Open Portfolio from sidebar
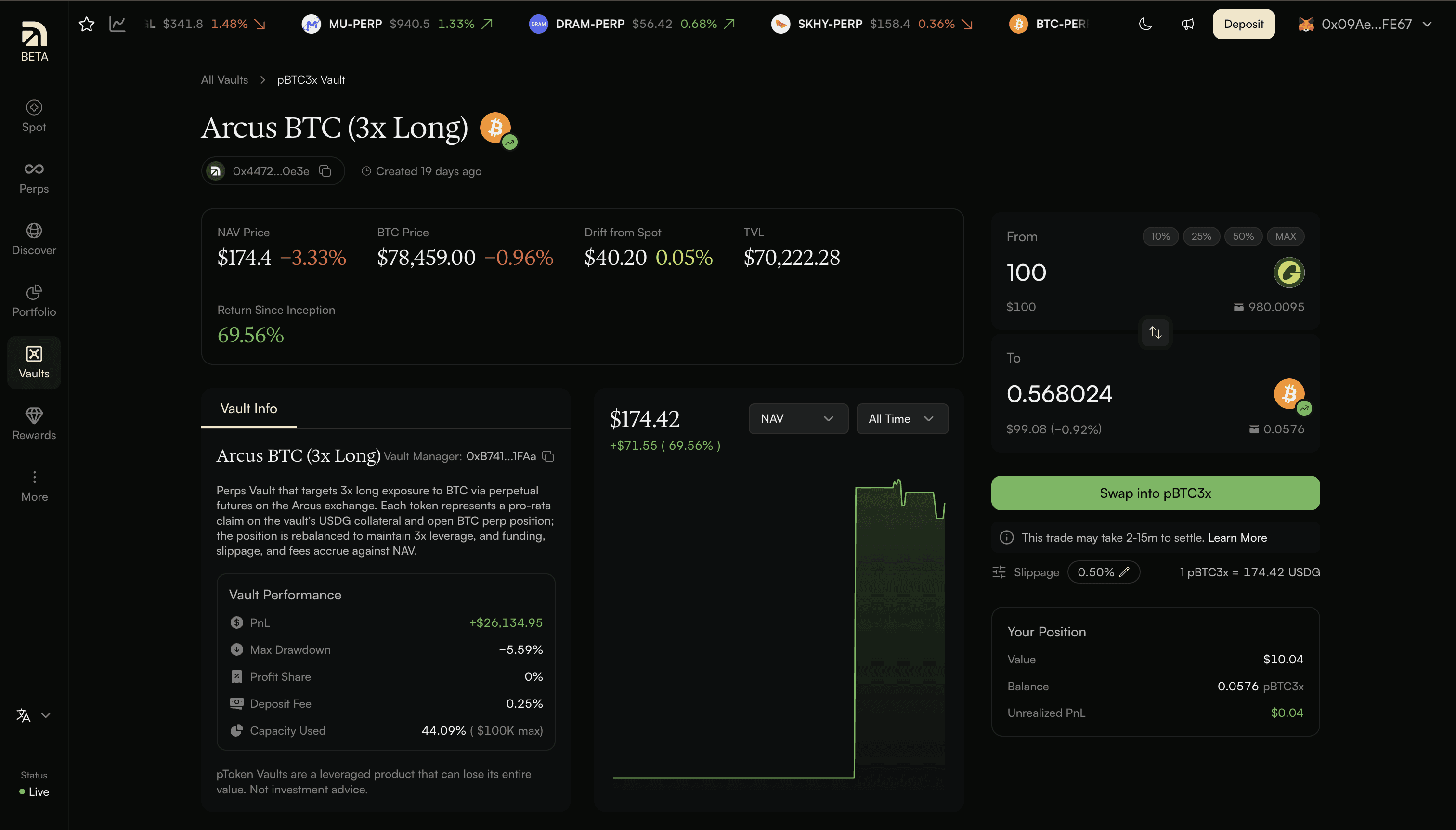Screen dimensions: 1456x830 [x=34, y=300]
